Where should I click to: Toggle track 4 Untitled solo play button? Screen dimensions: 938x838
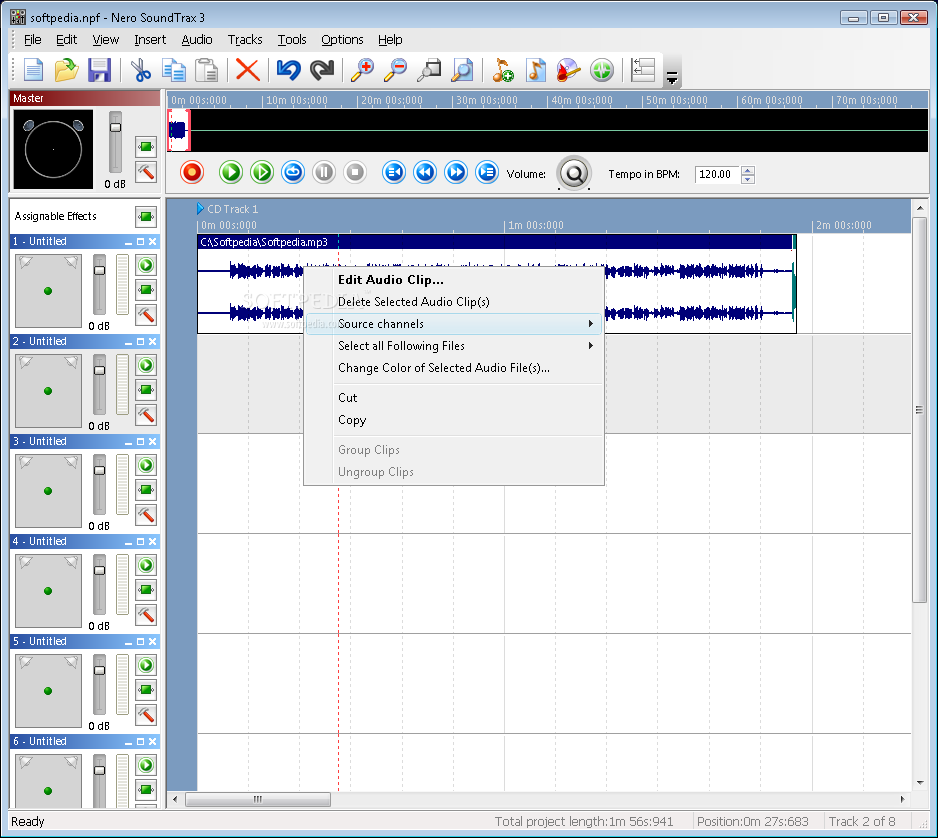point(146,565)
